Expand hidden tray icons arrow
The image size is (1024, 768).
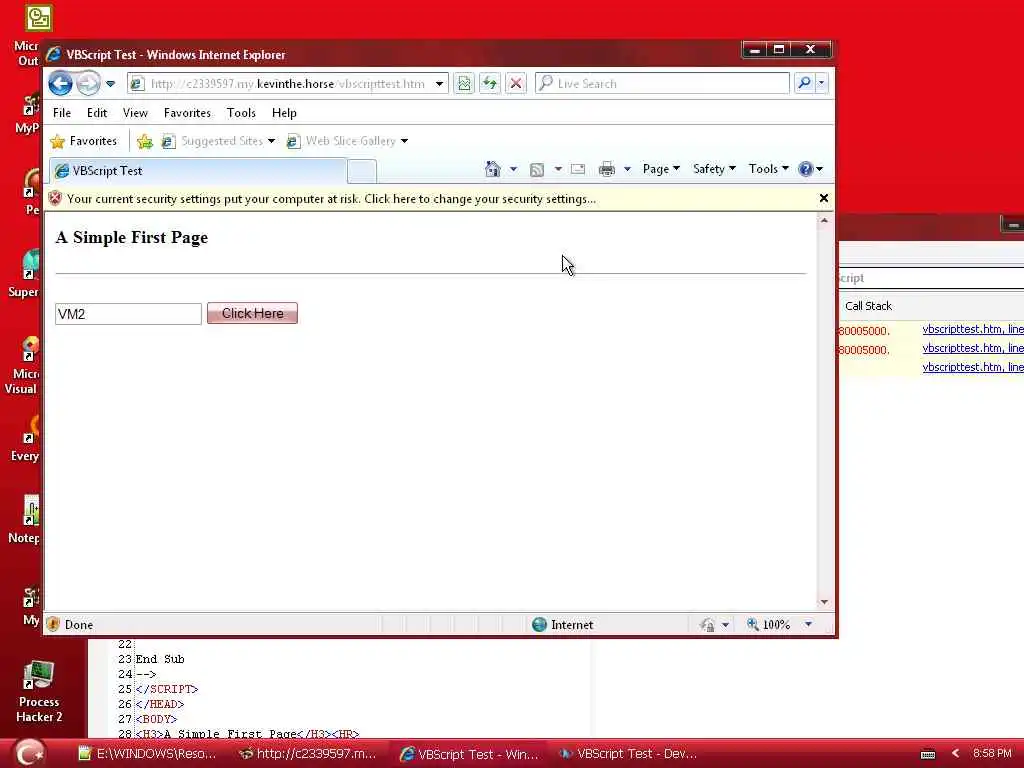pos(955,754)
